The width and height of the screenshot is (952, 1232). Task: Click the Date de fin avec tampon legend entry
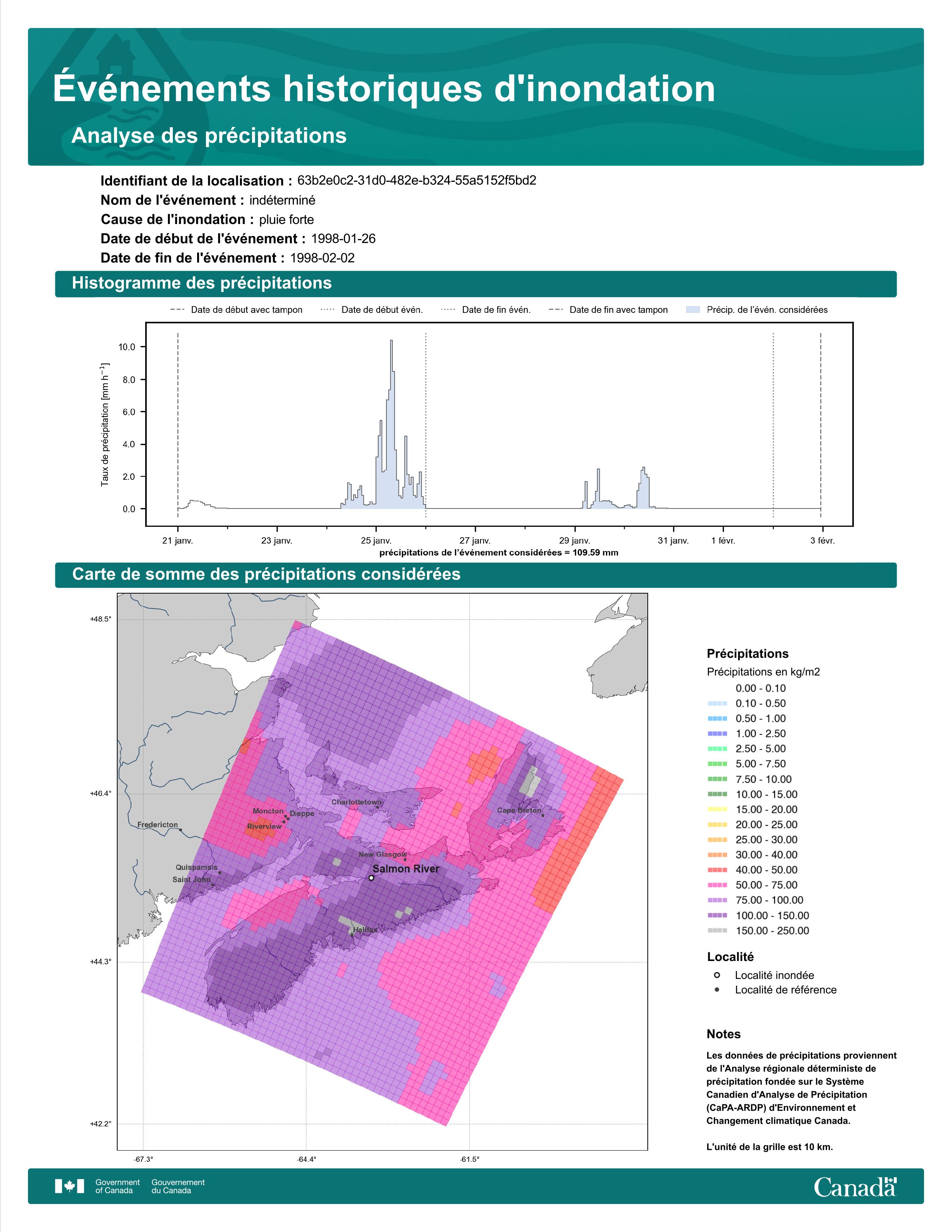608,310
